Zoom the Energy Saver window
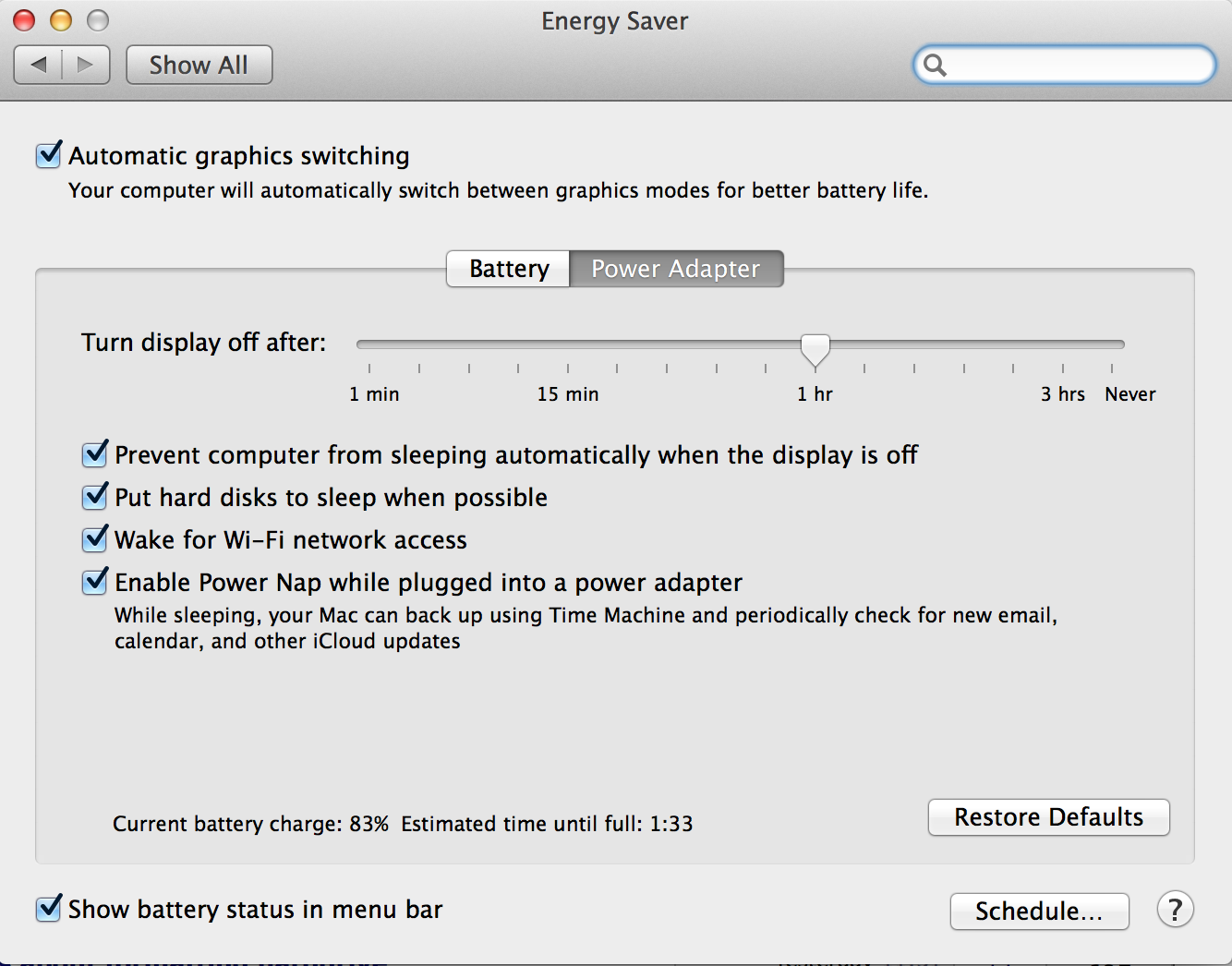Screen dimensions: 1232x966 pos(98,20)
